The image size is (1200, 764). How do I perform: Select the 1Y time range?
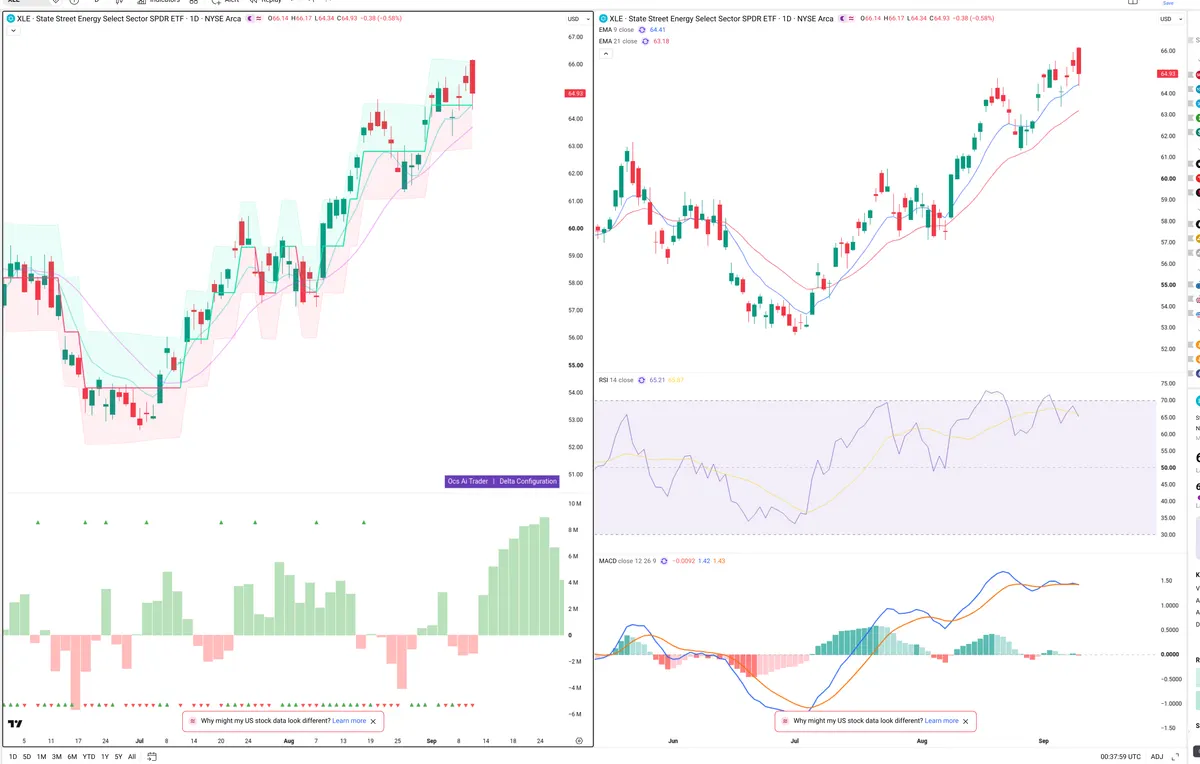[105, 757]
